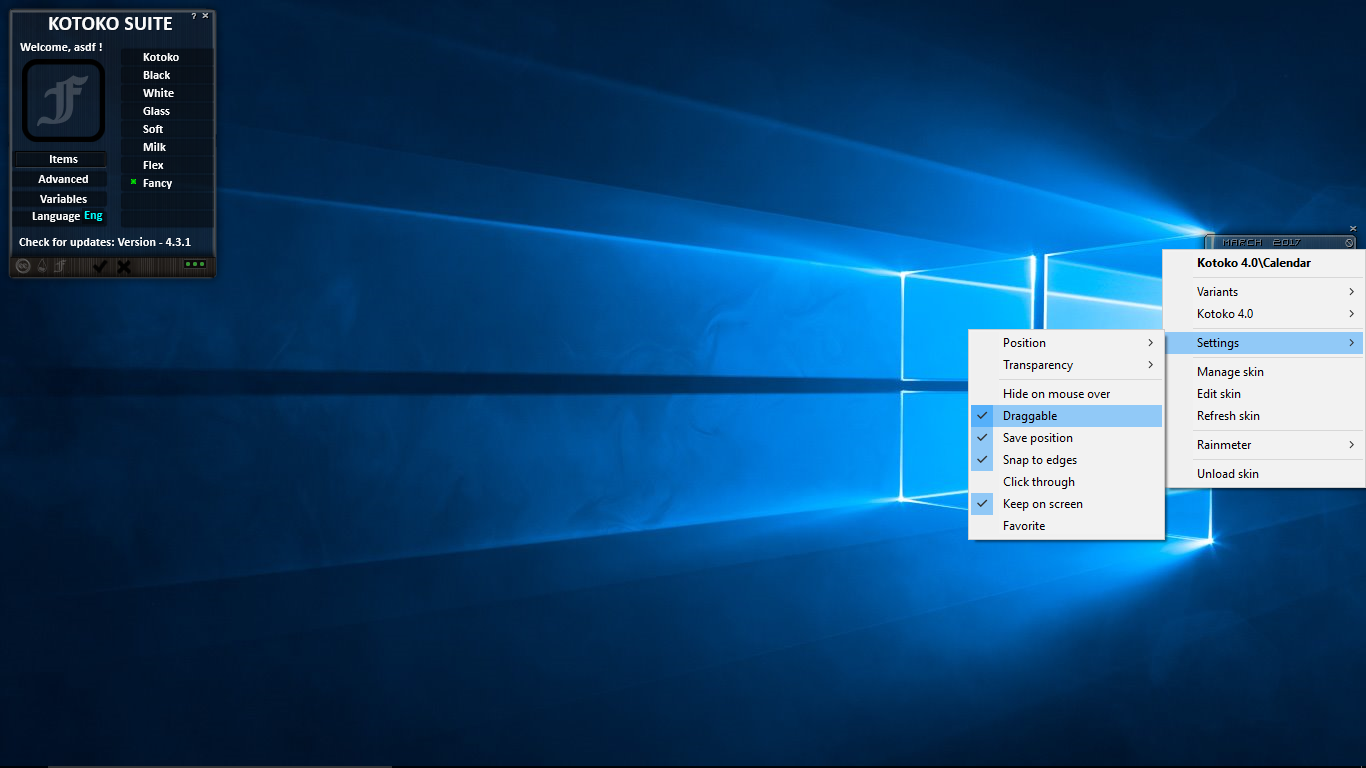
Task: Choose Edit skin from context menu
Action: 1263,394
